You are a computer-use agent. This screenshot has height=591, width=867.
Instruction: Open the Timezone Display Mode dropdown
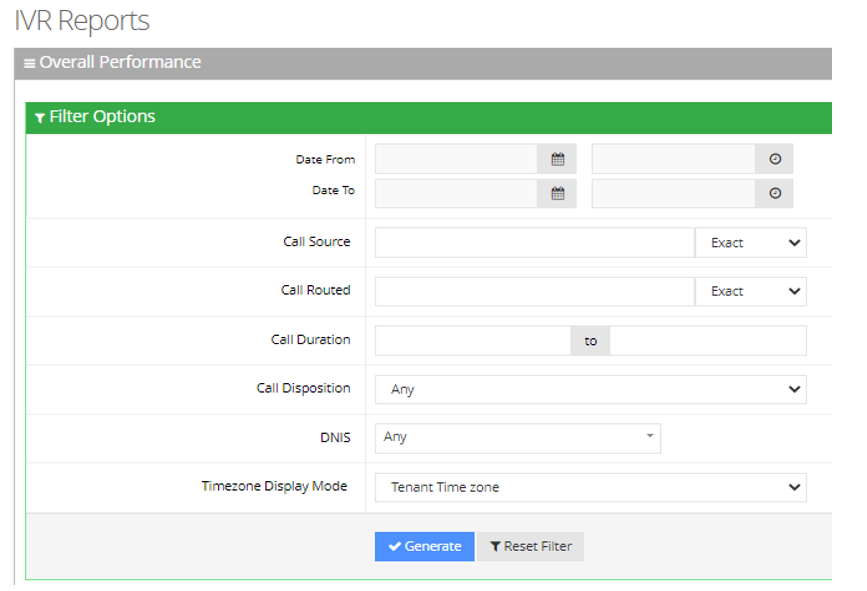click(590, 487)
